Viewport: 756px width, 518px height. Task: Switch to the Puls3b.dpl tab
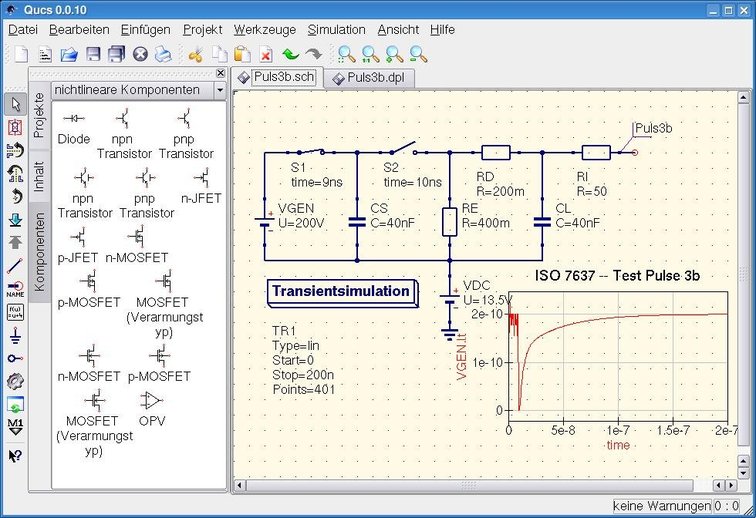pos(371,78)
